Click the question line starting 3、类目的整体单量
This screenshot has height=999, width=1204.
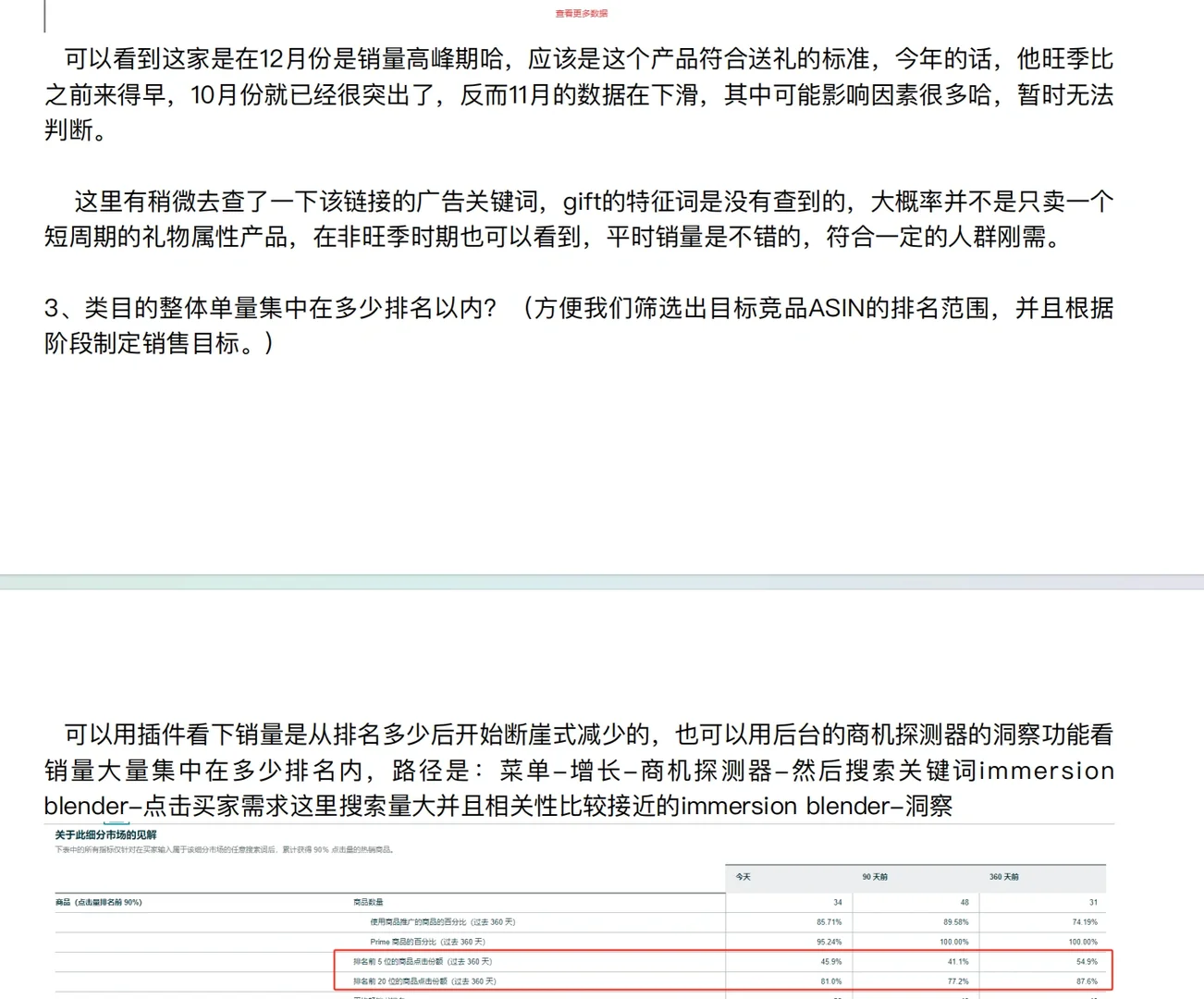[x=579, y=308]
